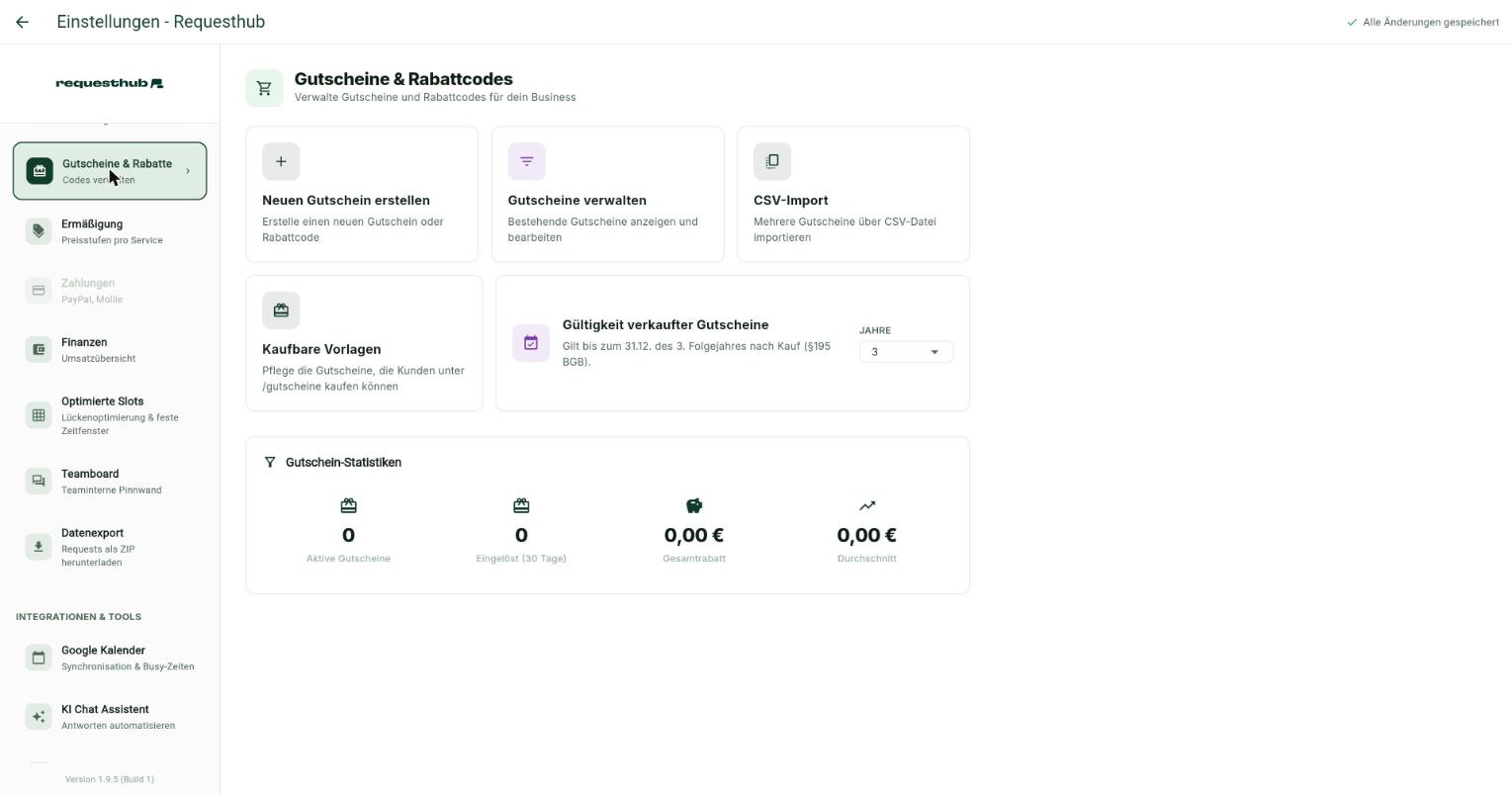Click the plus icon for new Gutschein
The height and width of the screenshot is (795, 1512).
click(281, 161)
